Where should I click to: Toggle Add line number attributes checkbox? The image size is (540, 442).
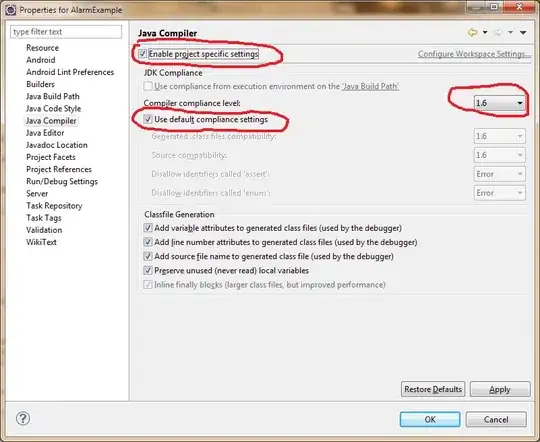tap(148, 242)
